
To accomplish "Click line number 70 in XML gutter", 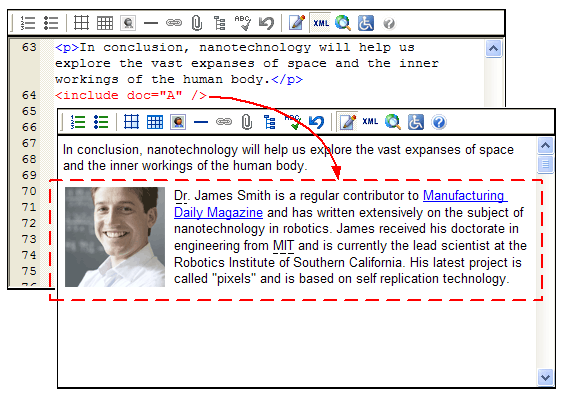I will point(29,191).
